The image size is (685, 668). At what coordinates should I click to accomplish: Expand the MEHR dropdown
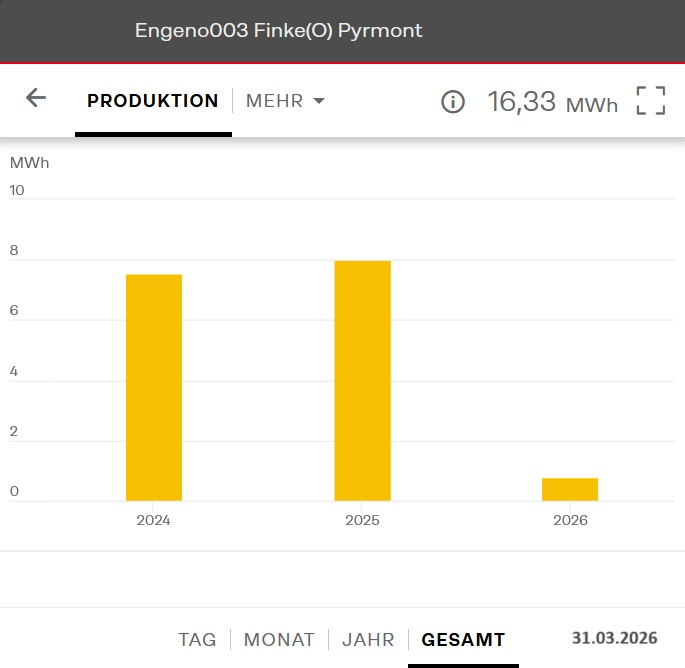[x=286, y=101]
